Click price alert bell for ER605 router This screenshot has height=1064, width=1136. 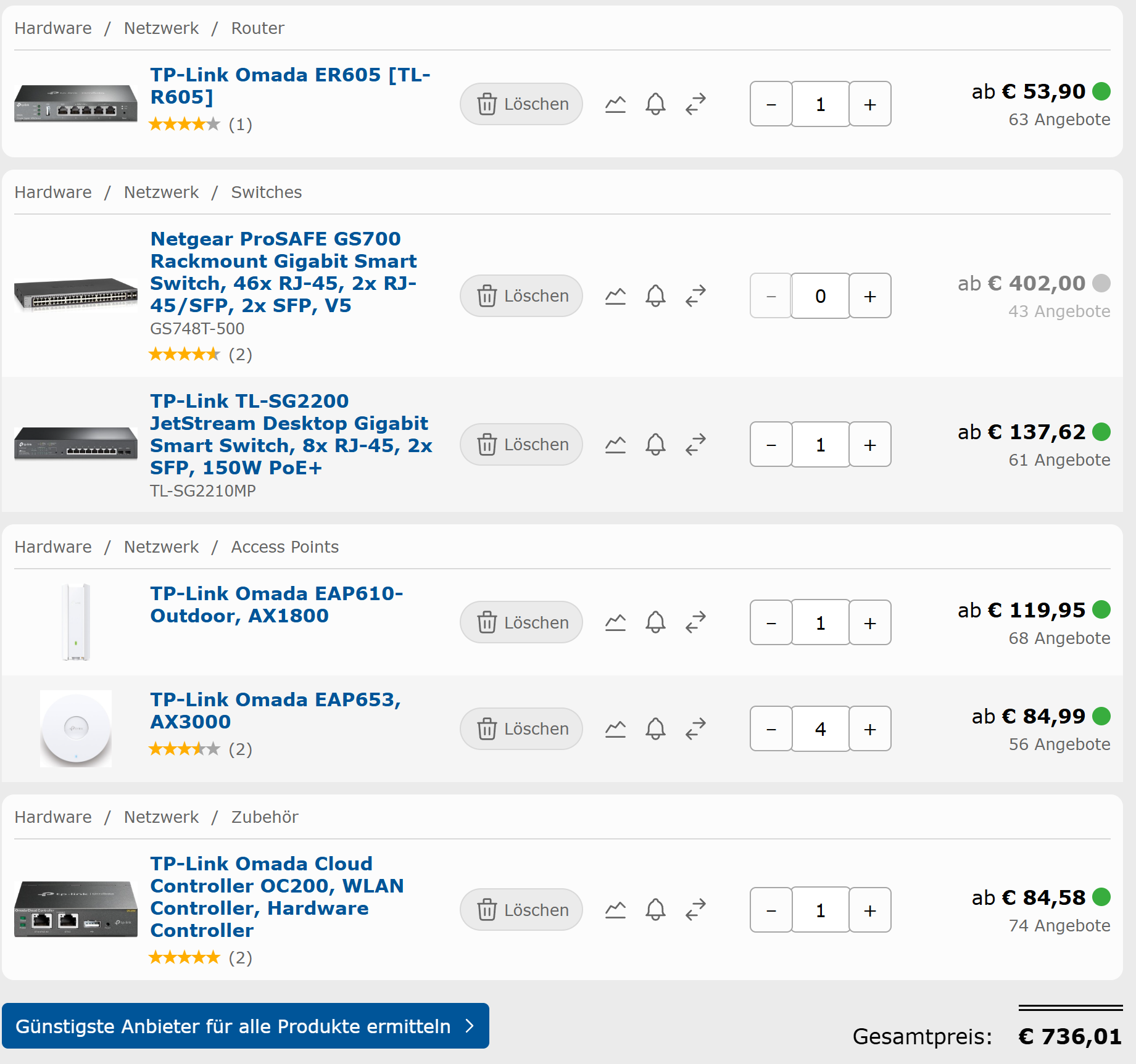[655, 104]
